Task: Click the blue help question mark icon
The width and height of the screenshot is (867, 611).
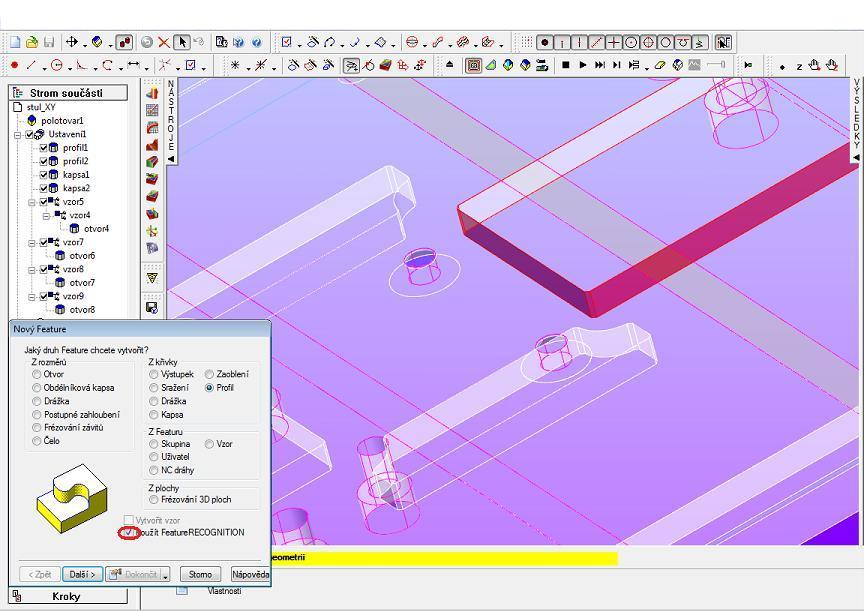Action: [x=257, y=42]
